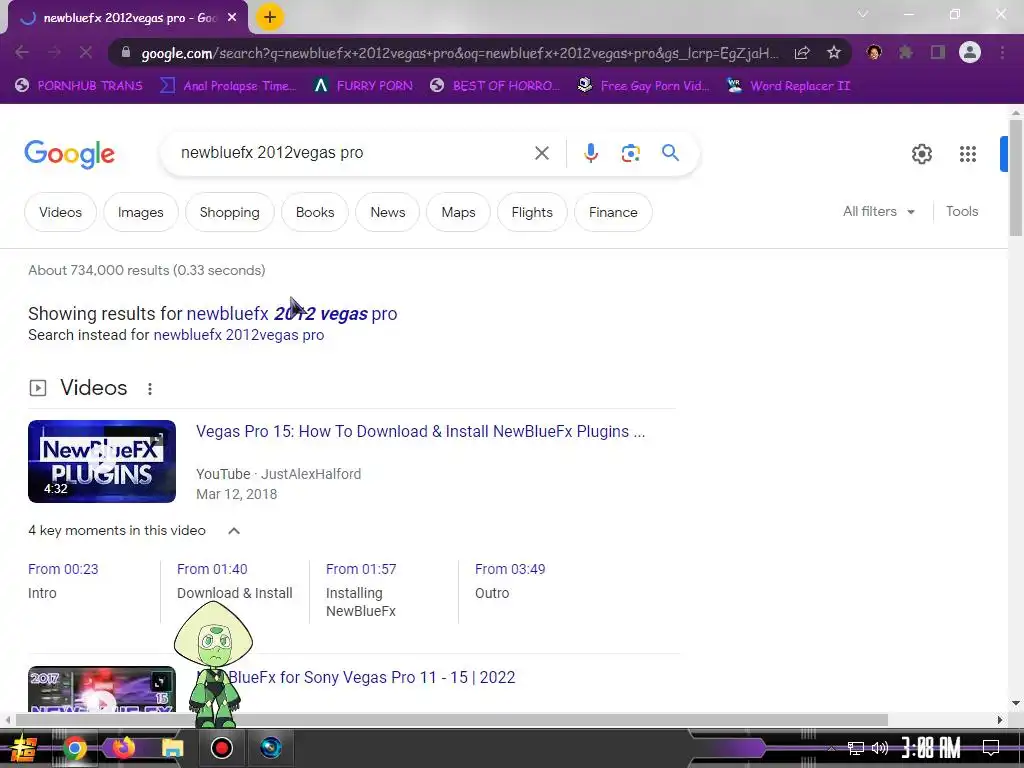Open Chrome from the taskbar
The width and height of the screenshot is (1024, 768).
click(x=75, y=748)
